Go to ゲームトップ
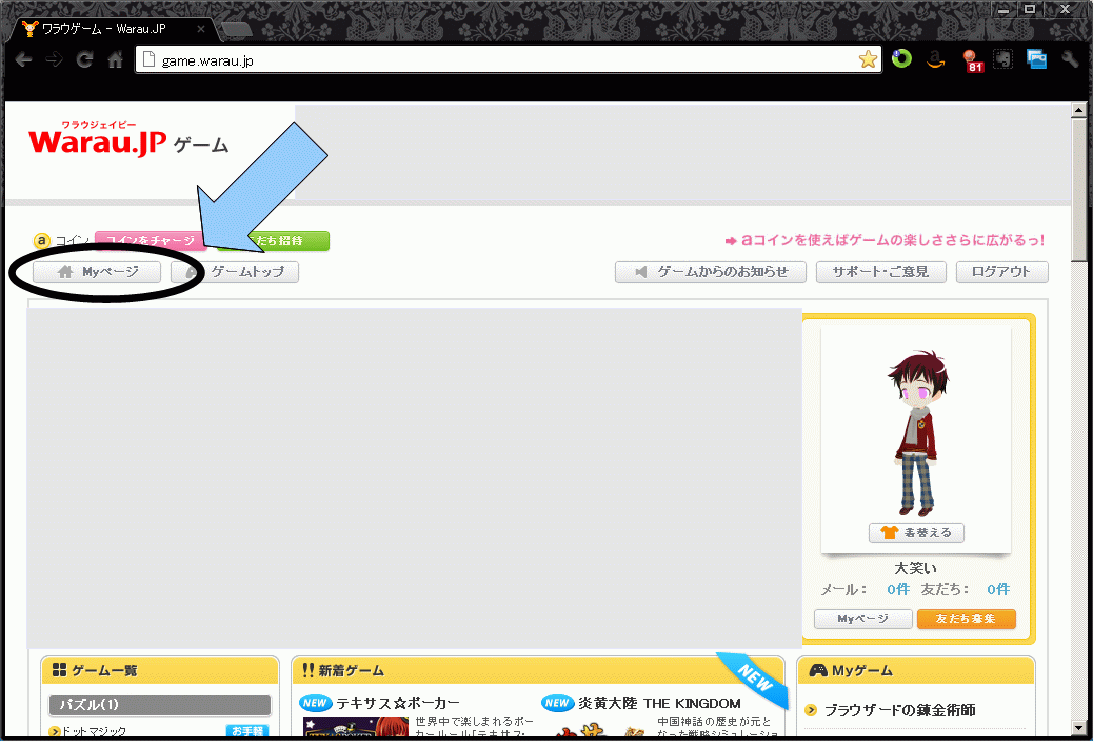1094x742 pixels. point(235,272)
